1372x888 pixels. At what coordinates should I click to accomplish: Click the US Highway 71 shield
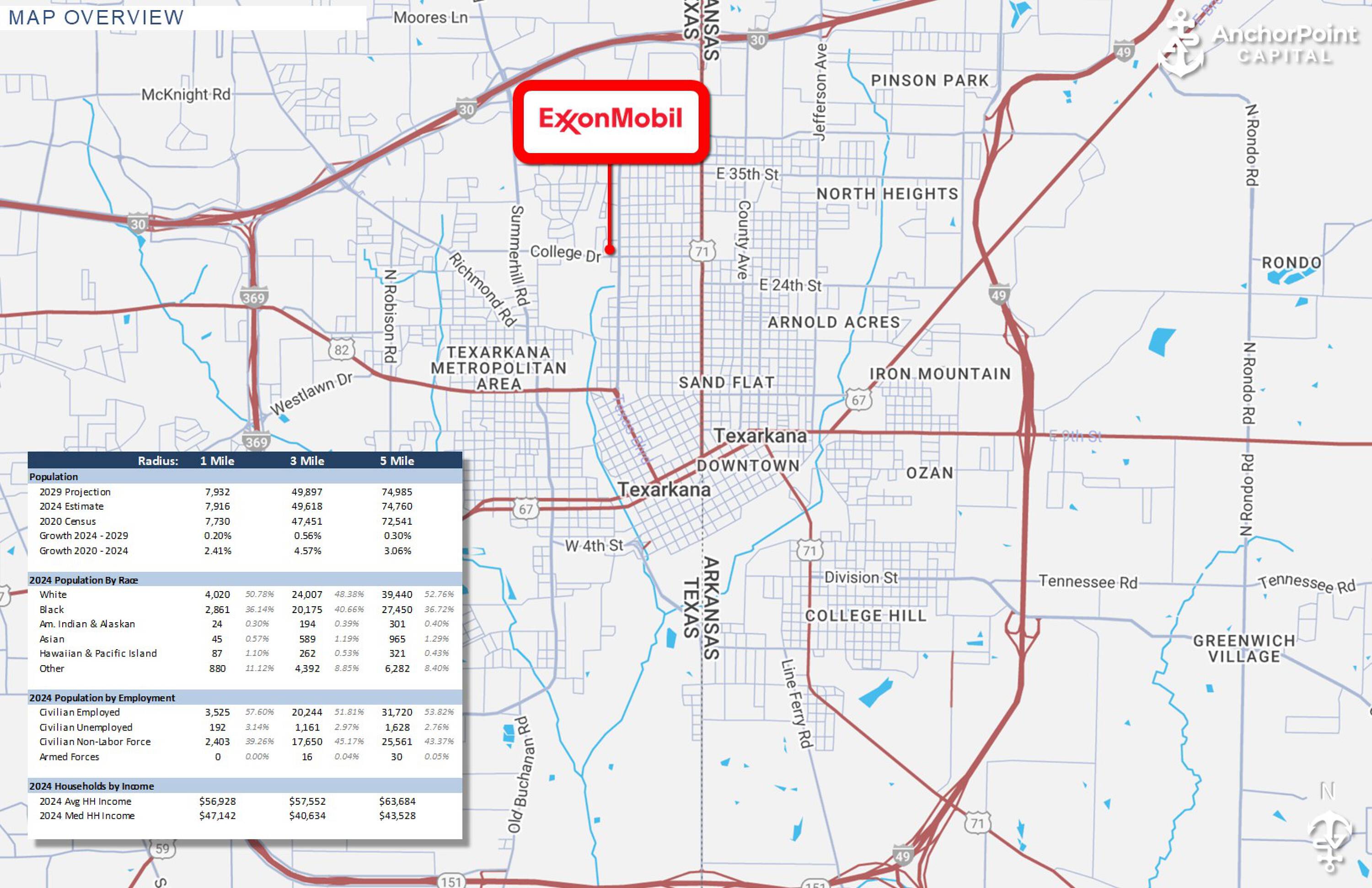pyautogui.click(x=702, y=251)
